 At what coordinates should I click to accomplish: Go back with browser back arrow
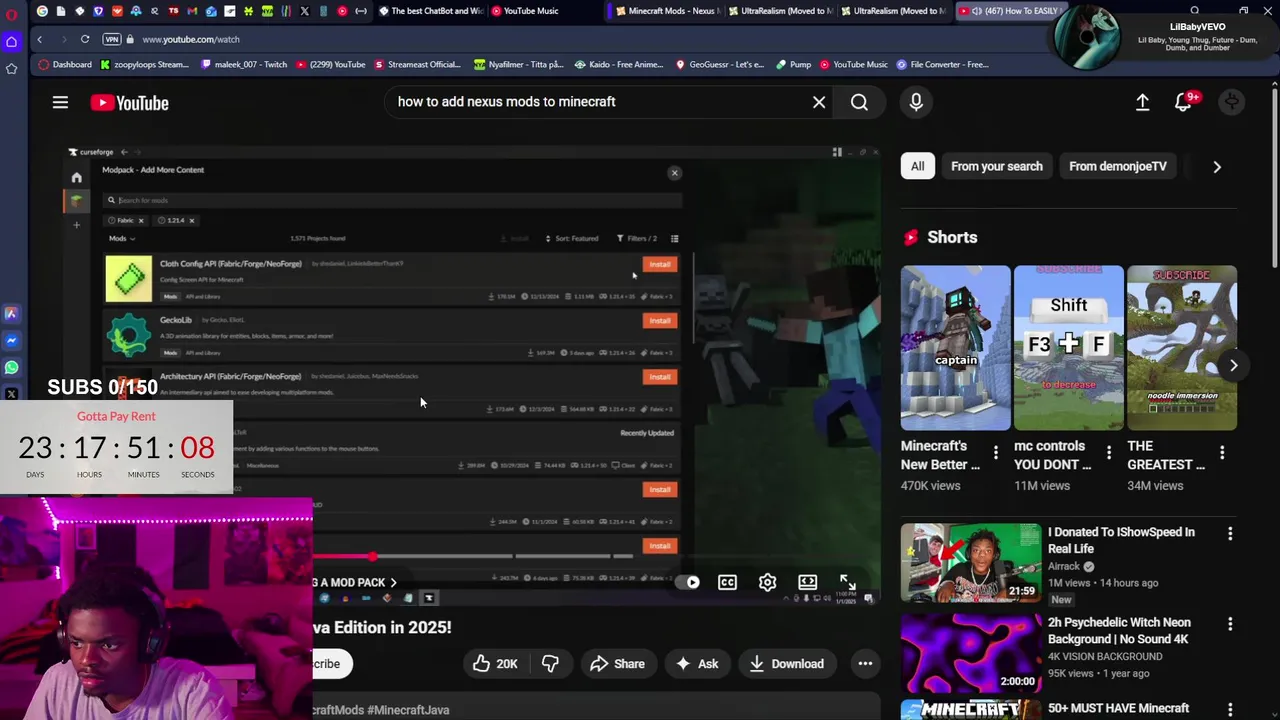(40, 39)
